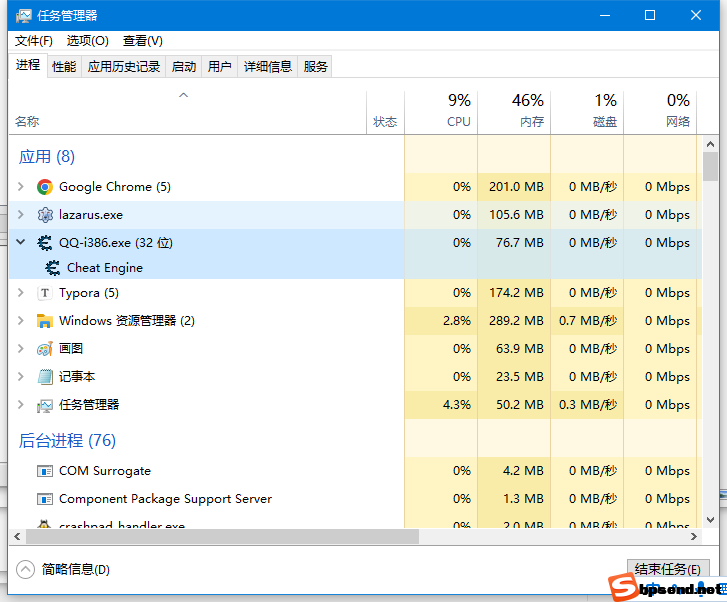Sort by the 名称 column header
The image size is (727, 602).
click(x=187, y=113)
